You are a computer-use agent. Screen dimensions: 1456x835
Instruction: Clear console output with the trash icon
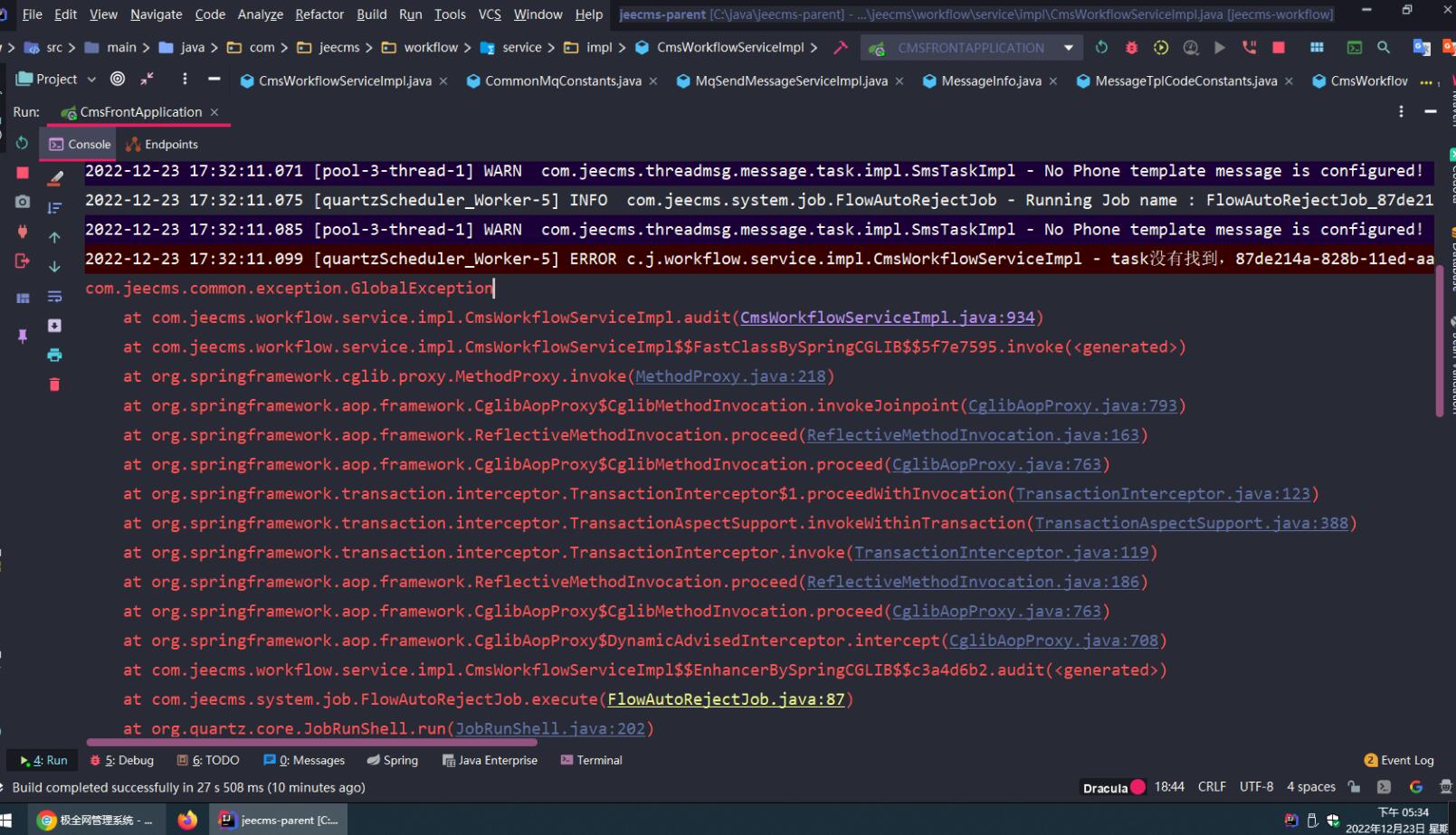54,384
